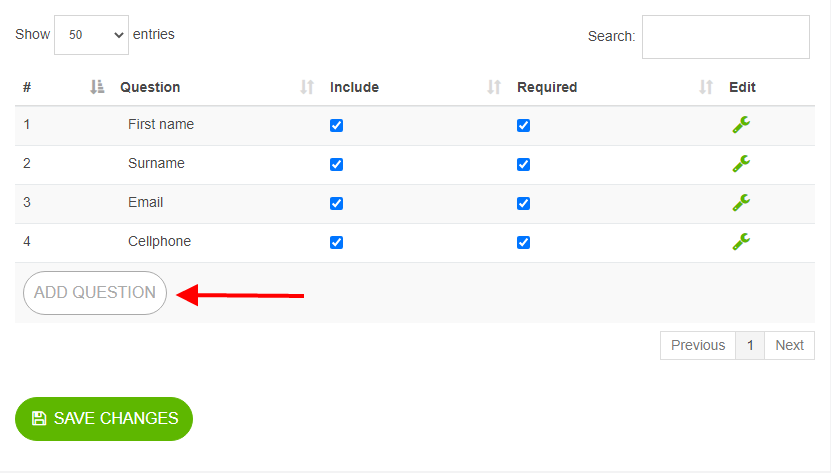Viewport: 831px width, 473px height.
Task: Edit the Cellphone question with wrench icon
Action: (741, 242)
